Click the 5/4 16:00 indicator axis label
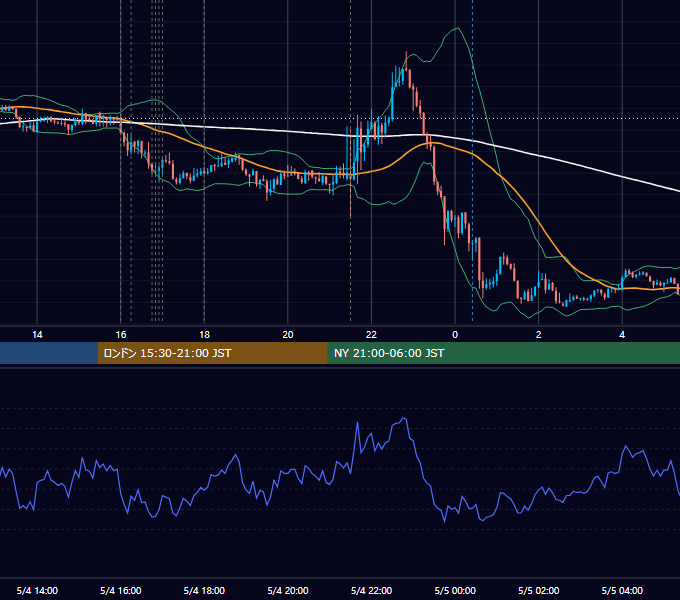This screenshot has width=680, height=600. click(x=121, y=590)
